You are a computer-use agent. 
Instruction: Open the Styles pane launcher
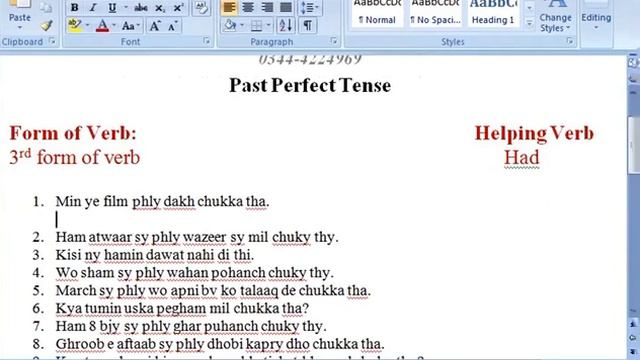coord(569,41)
